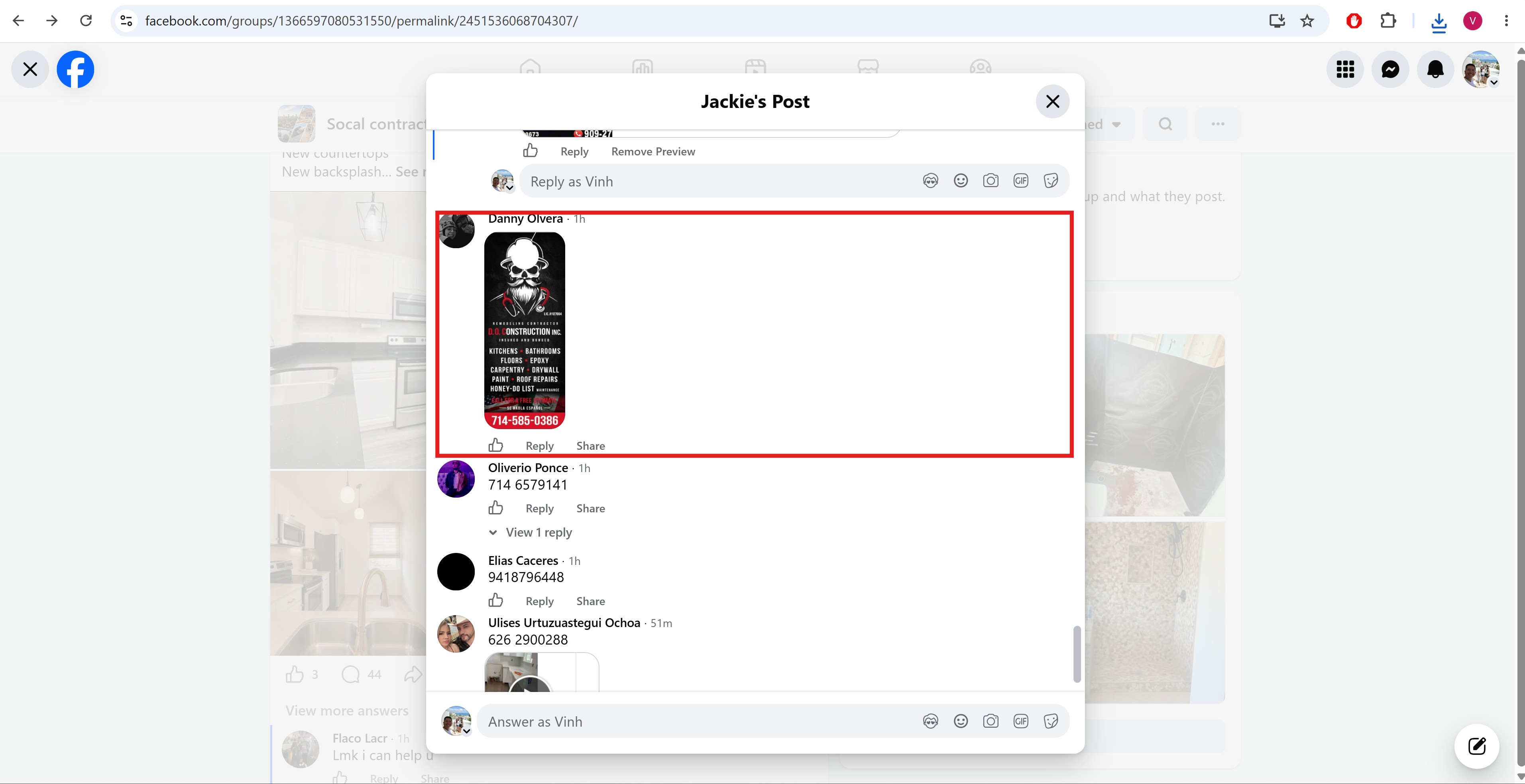Viewport: 1525px width, 784px height.
Task: Open D.O. Construction flyer image
Action: click(x=525, y=329)
